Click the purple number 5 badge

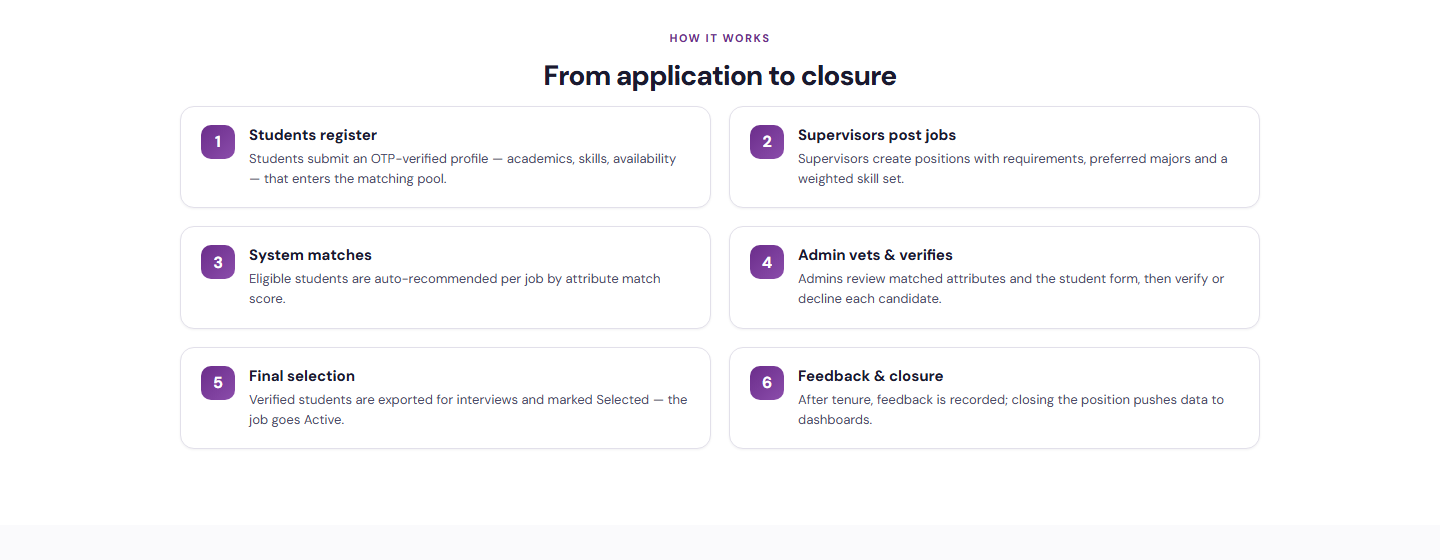[x=218, y=383]
